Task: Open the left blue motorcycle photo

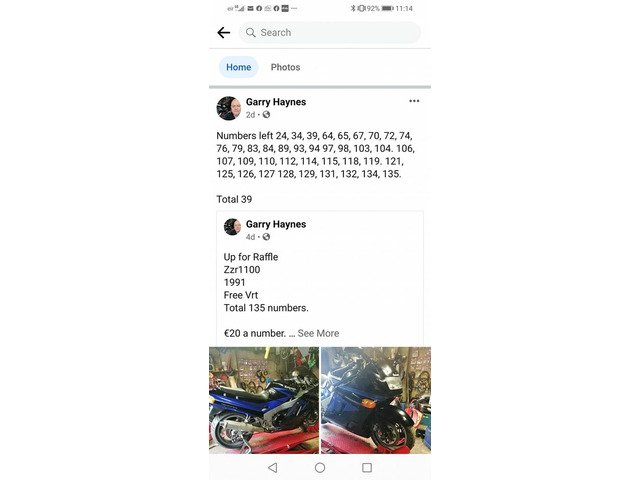Action: [264, 400]
